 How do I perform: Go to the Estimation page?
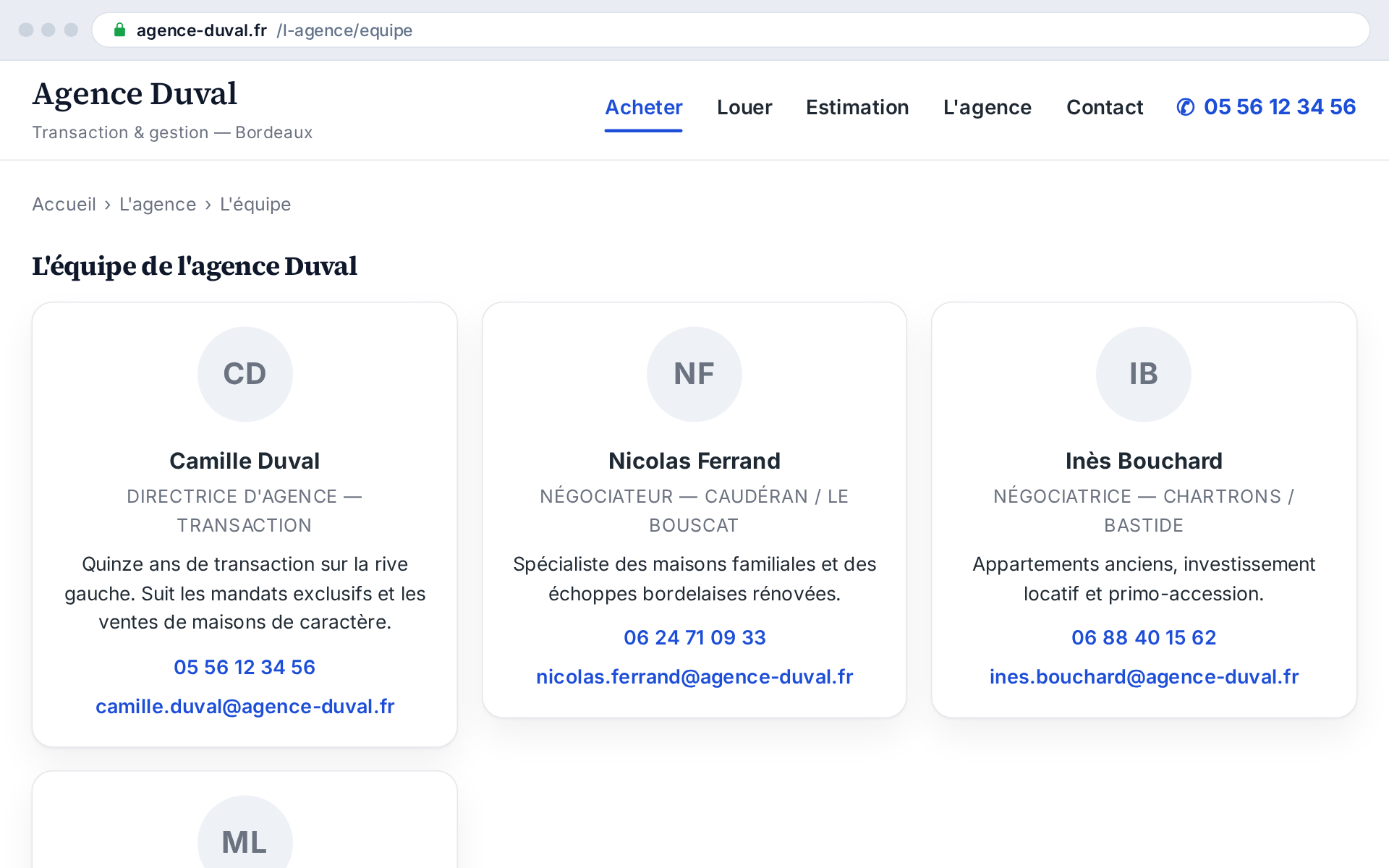coord(857,107)
